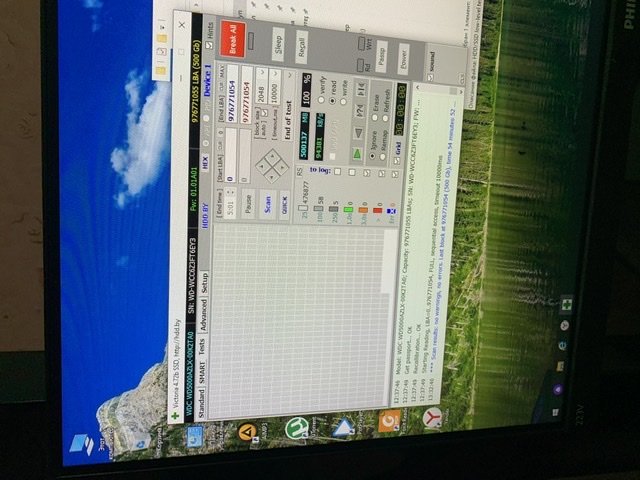This screenshot has height=480, width=640.
Task: Start scan with the green play icon
Action: tap(357, 154)
